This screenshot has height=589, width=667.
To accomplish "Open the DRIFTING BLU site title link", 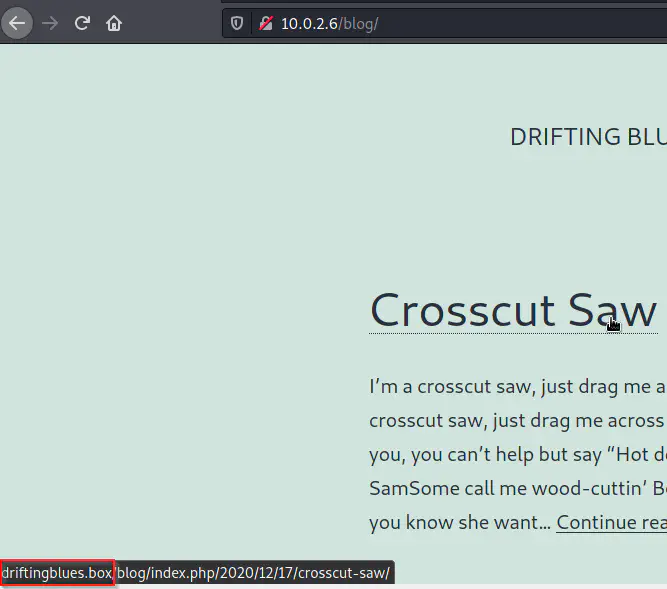I will click(587, 137).
